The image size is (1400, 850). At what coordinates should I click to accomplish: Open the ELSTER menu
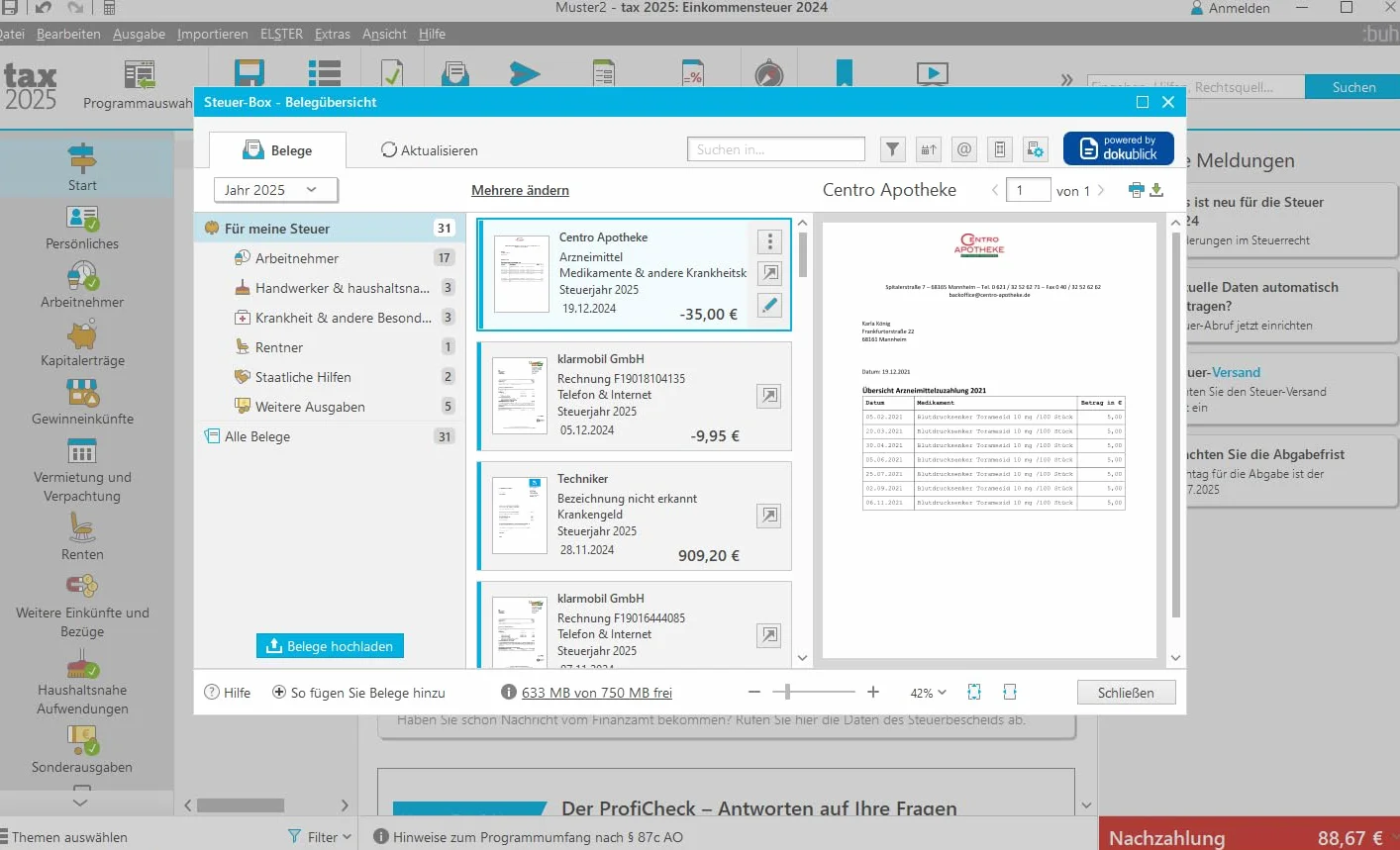click(281, 34)
